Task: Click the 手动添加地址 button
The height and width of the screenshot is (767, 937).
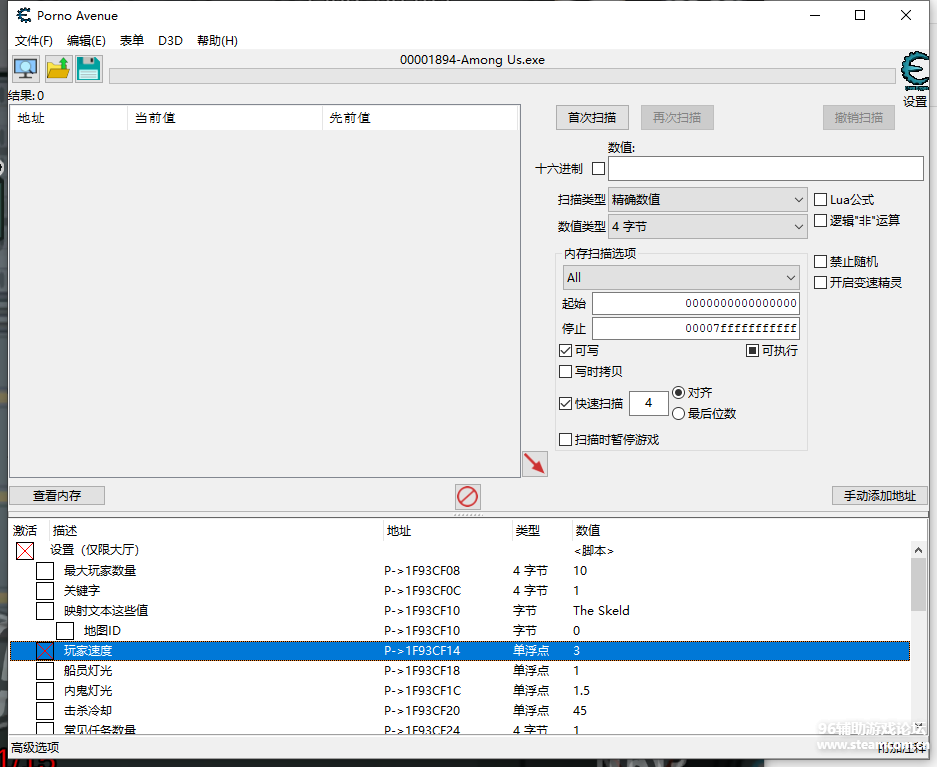Action: coord(879,496)
